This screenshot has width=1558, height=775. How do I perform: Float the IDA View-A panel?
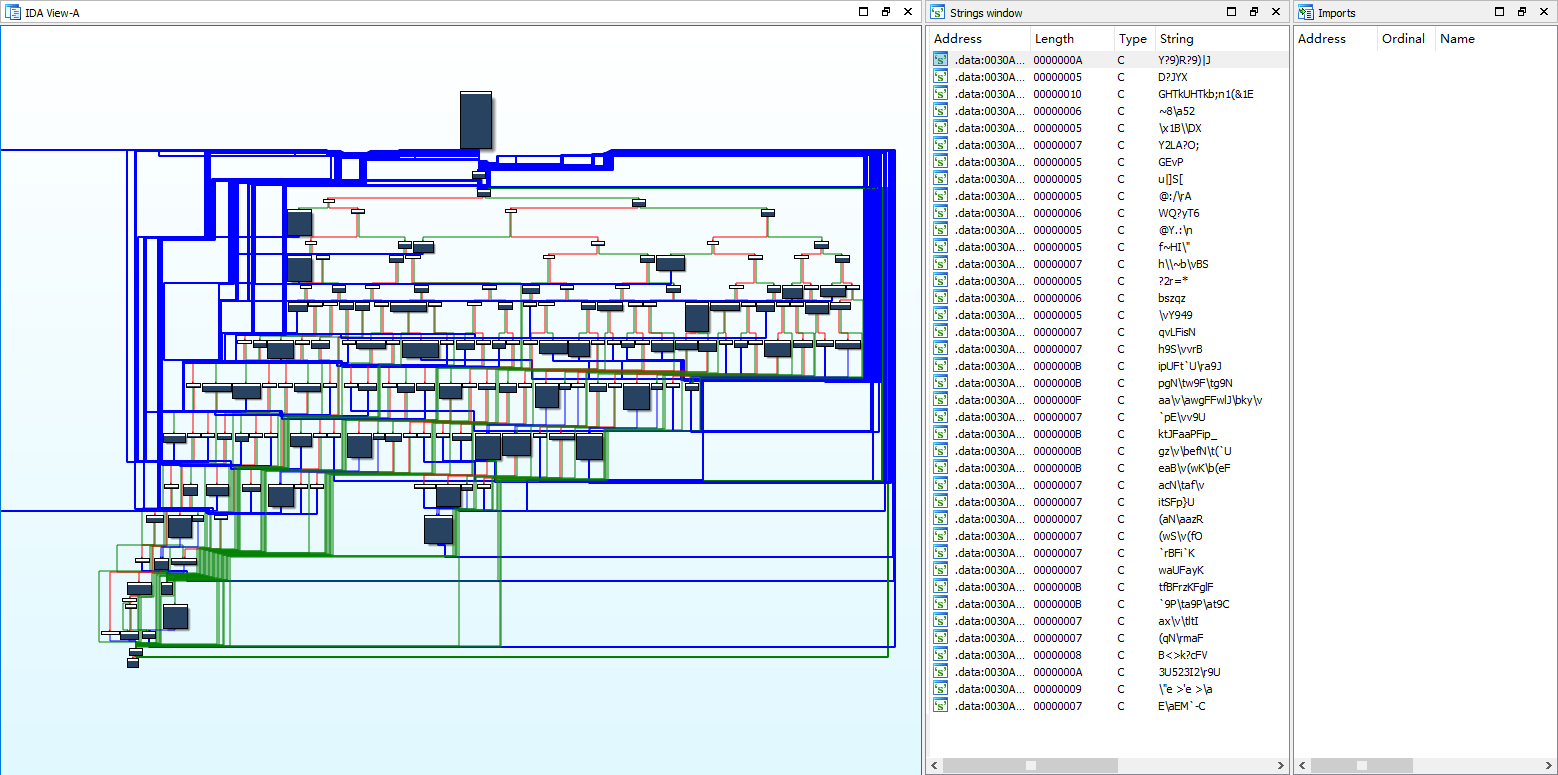[x=886, y=12]
